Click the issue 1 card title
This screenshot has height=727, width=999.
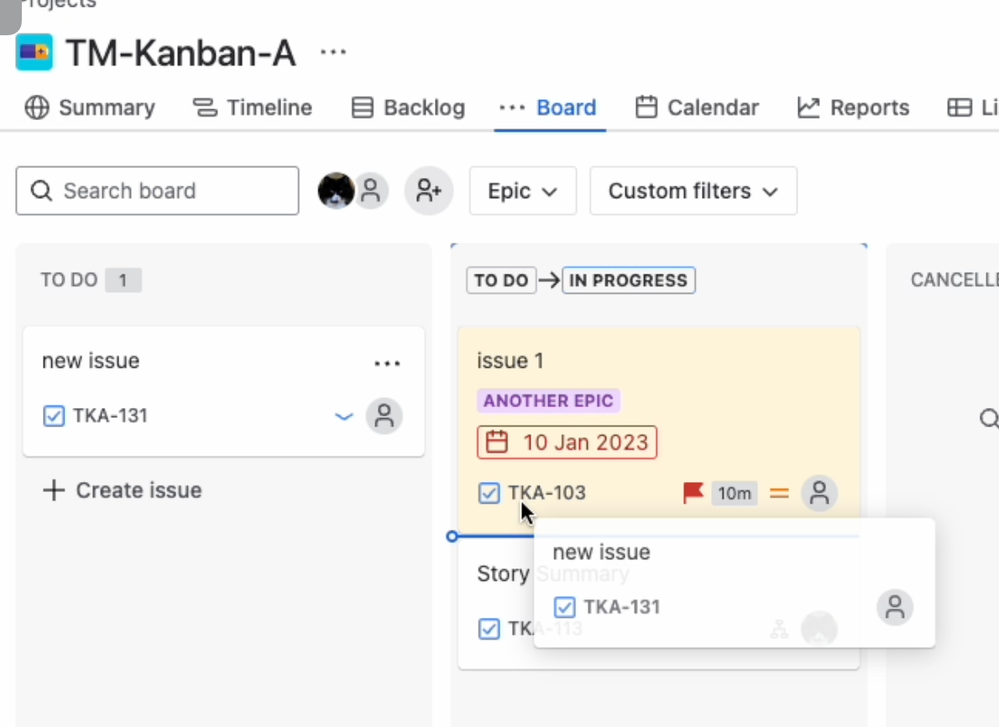coord(510,361)
